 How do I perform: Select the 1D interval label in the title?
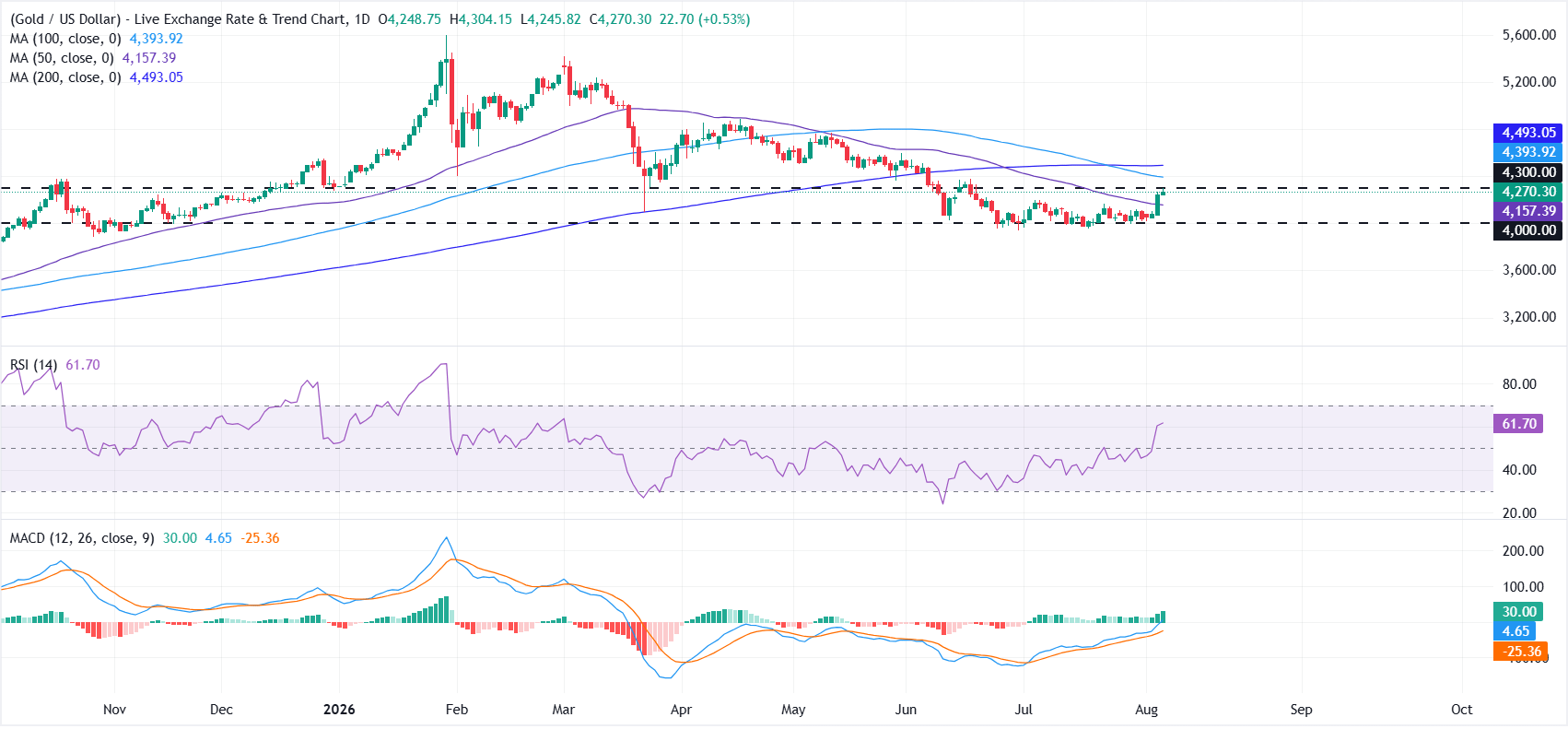361,19
